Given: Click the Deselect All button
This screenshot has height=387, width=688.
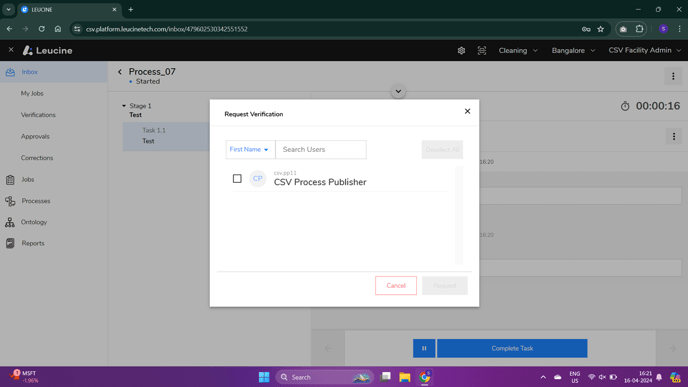Looking at the screenshot, I should (442, 150).
